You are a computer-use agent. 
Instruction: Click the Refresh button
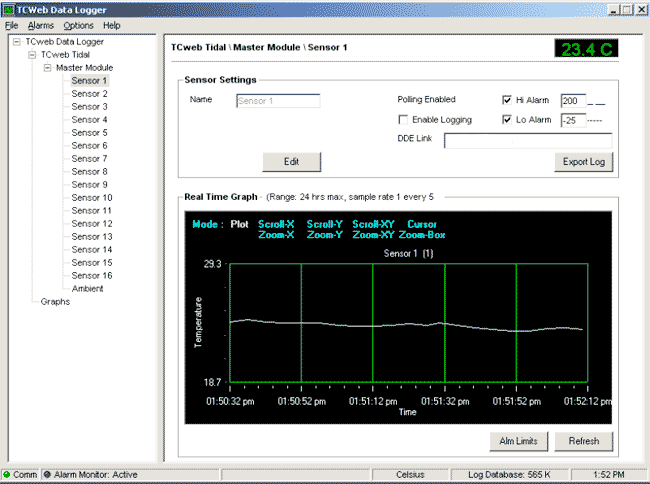coord(583,441)
